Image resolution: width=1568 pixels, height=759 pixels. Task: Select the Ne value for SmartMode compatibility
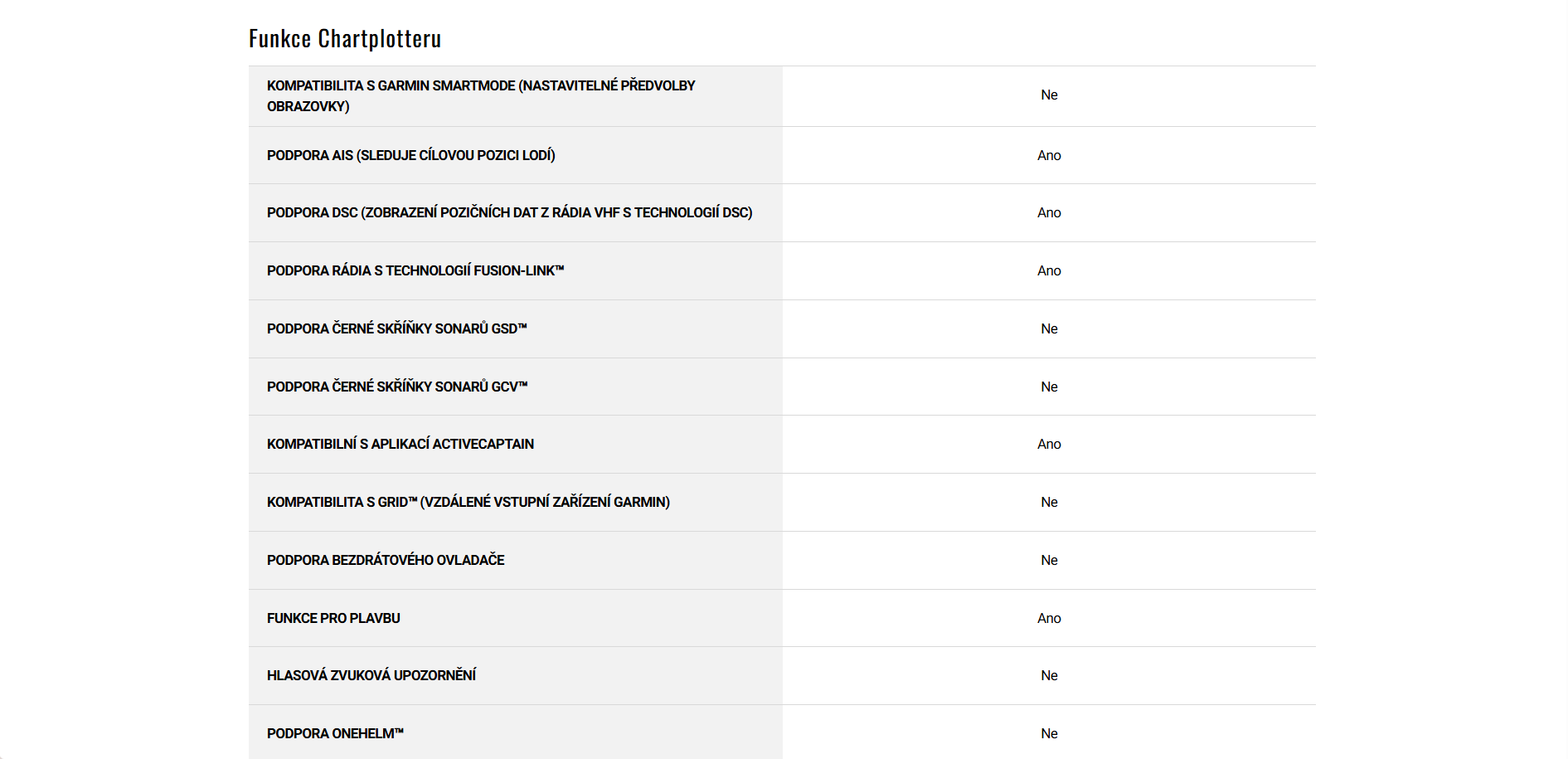tap(1049, 95)
